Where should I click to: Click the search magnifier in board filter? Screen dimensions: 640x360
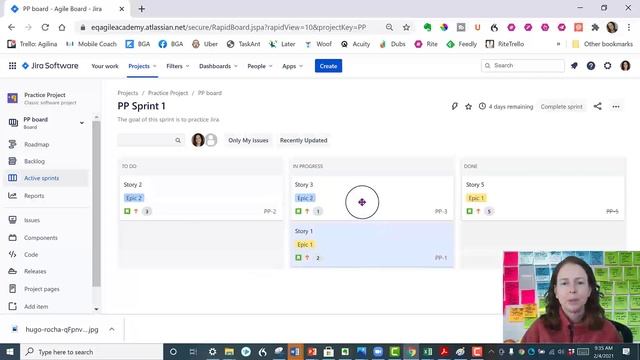(178, 140)
